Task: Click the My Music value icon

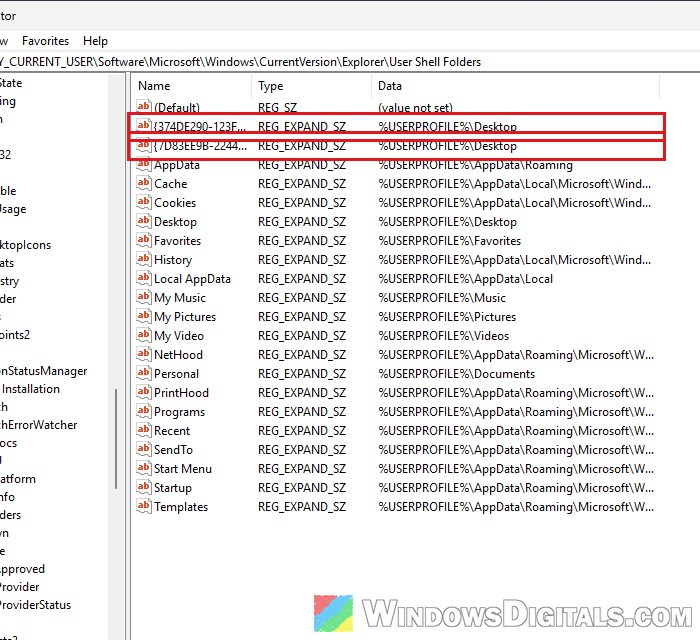Action: pos(143,297)
